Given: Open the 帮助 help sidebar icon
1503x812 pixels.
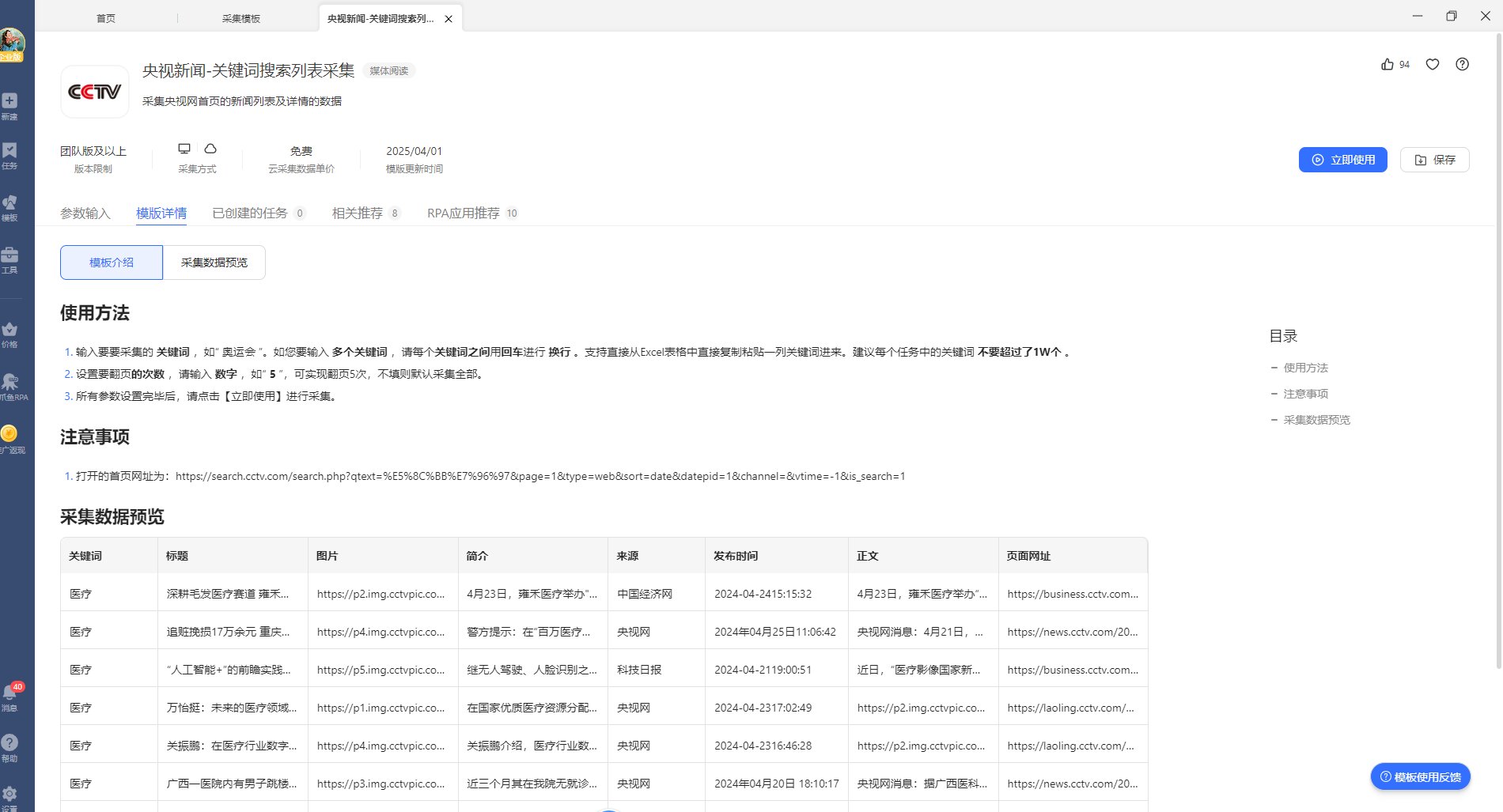Looking at the screenshot, I should tap(9, 747).
